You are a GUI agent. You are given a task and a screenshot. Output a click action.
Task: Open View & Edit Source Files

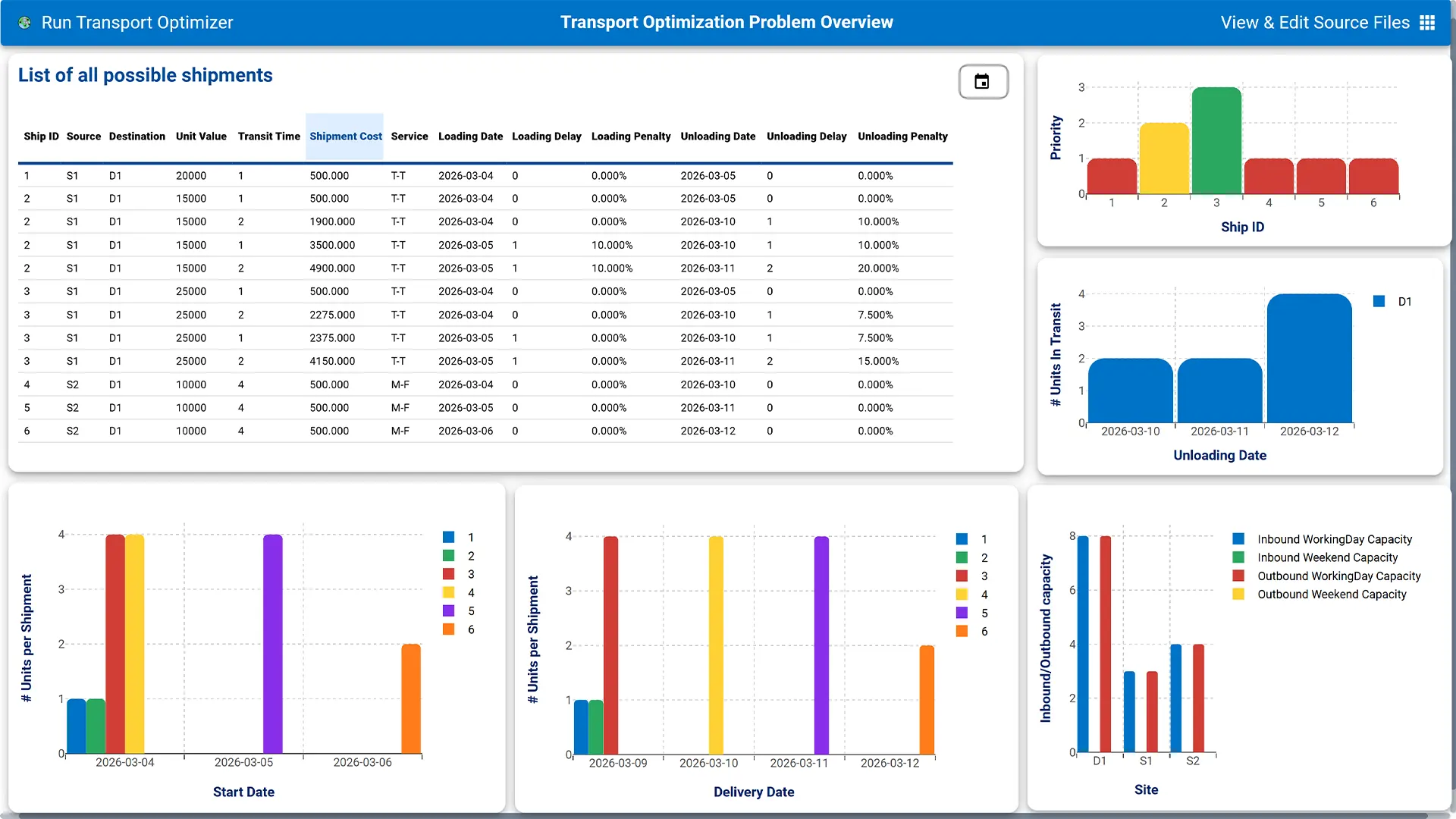(1315, 23)
